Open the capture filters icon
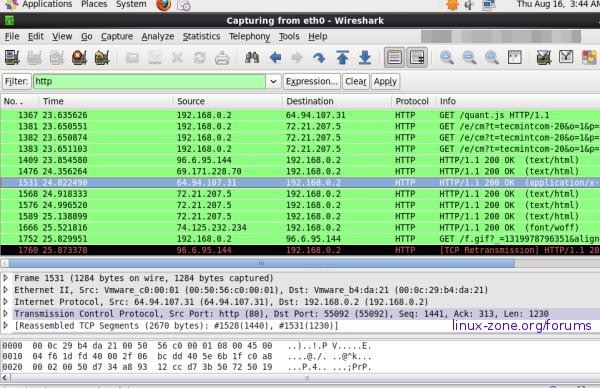 (544, 58)
